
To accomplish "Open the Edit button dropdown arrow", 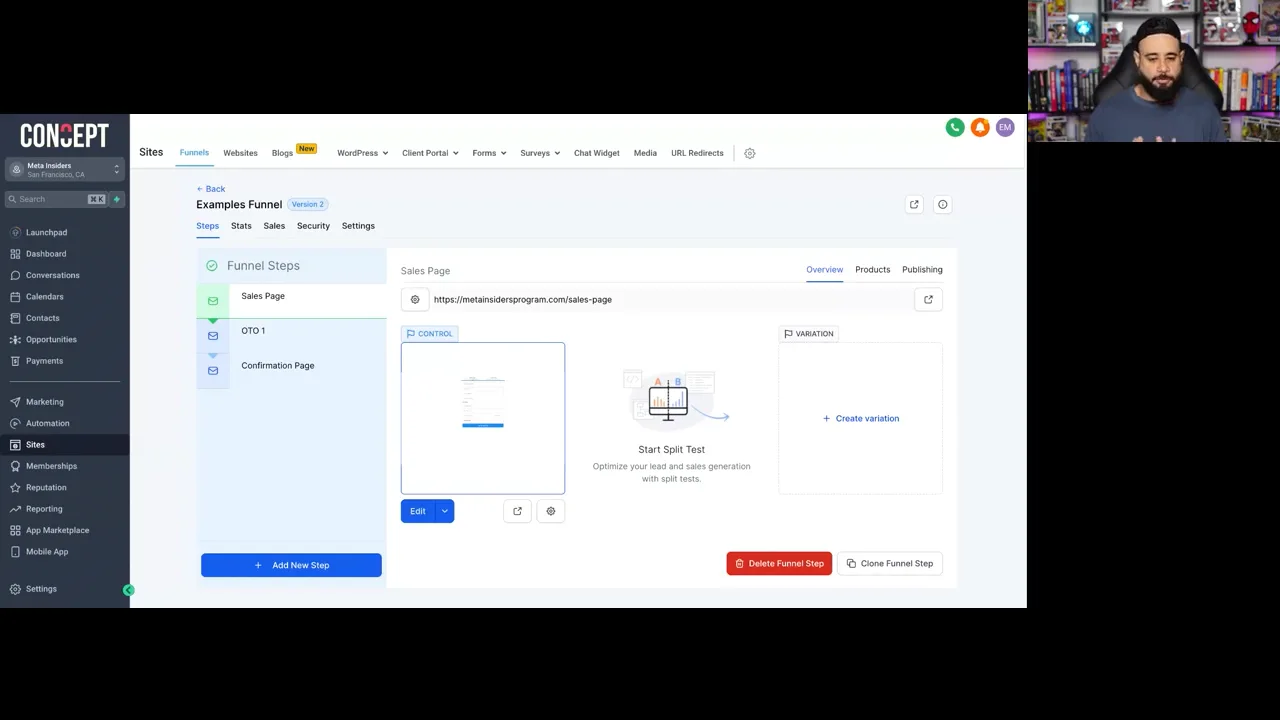I will [445, 511].
